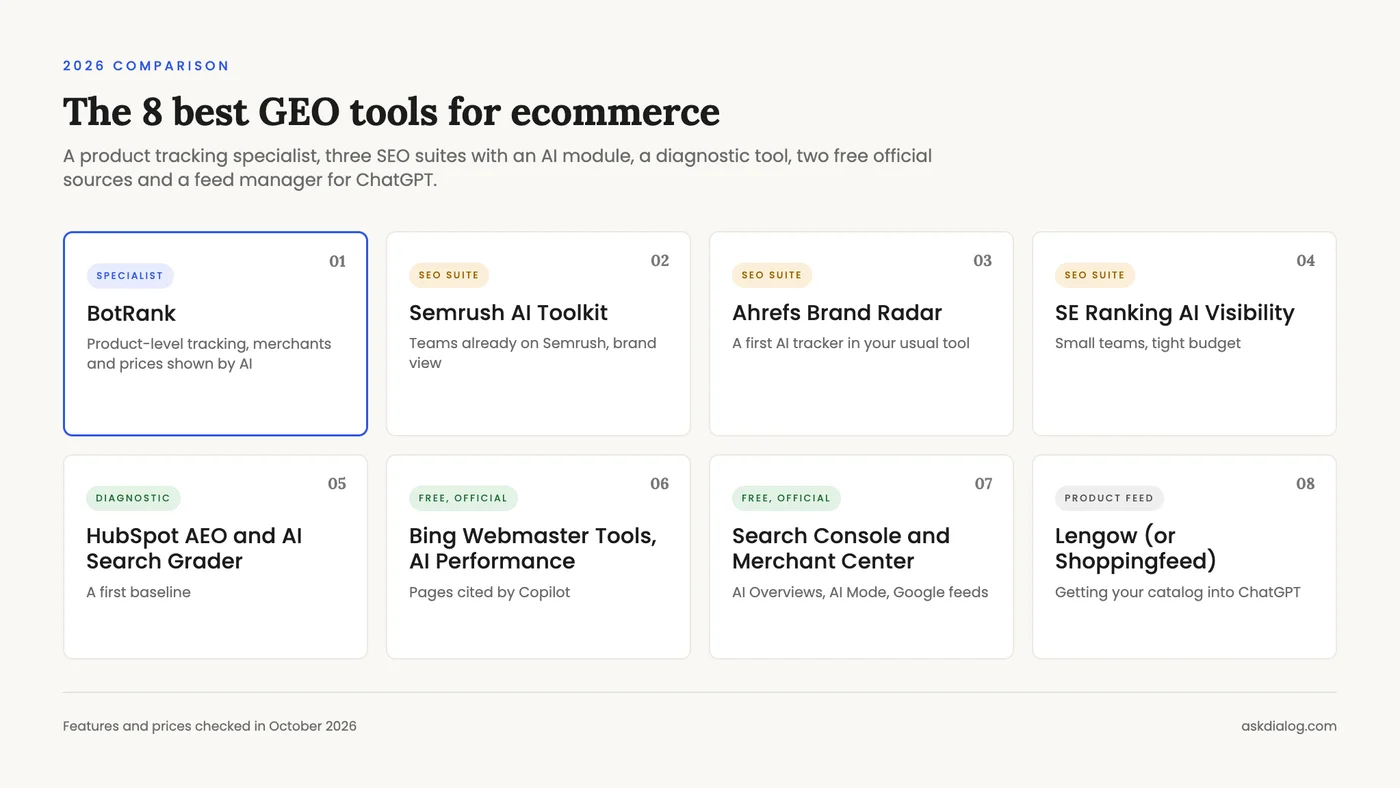Click "Teams already on Semrush, brand view" text

click(533, 353)
